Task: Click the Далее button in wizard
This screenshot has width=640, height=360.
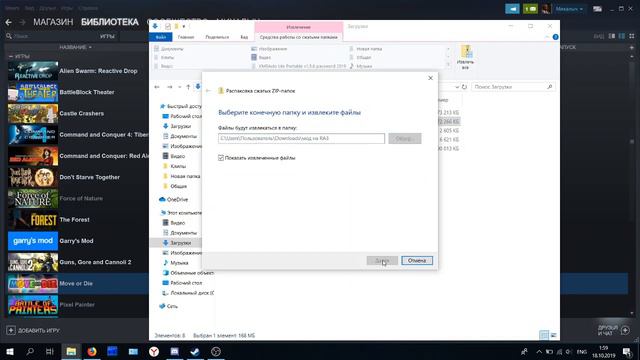Action: (382, 260)
